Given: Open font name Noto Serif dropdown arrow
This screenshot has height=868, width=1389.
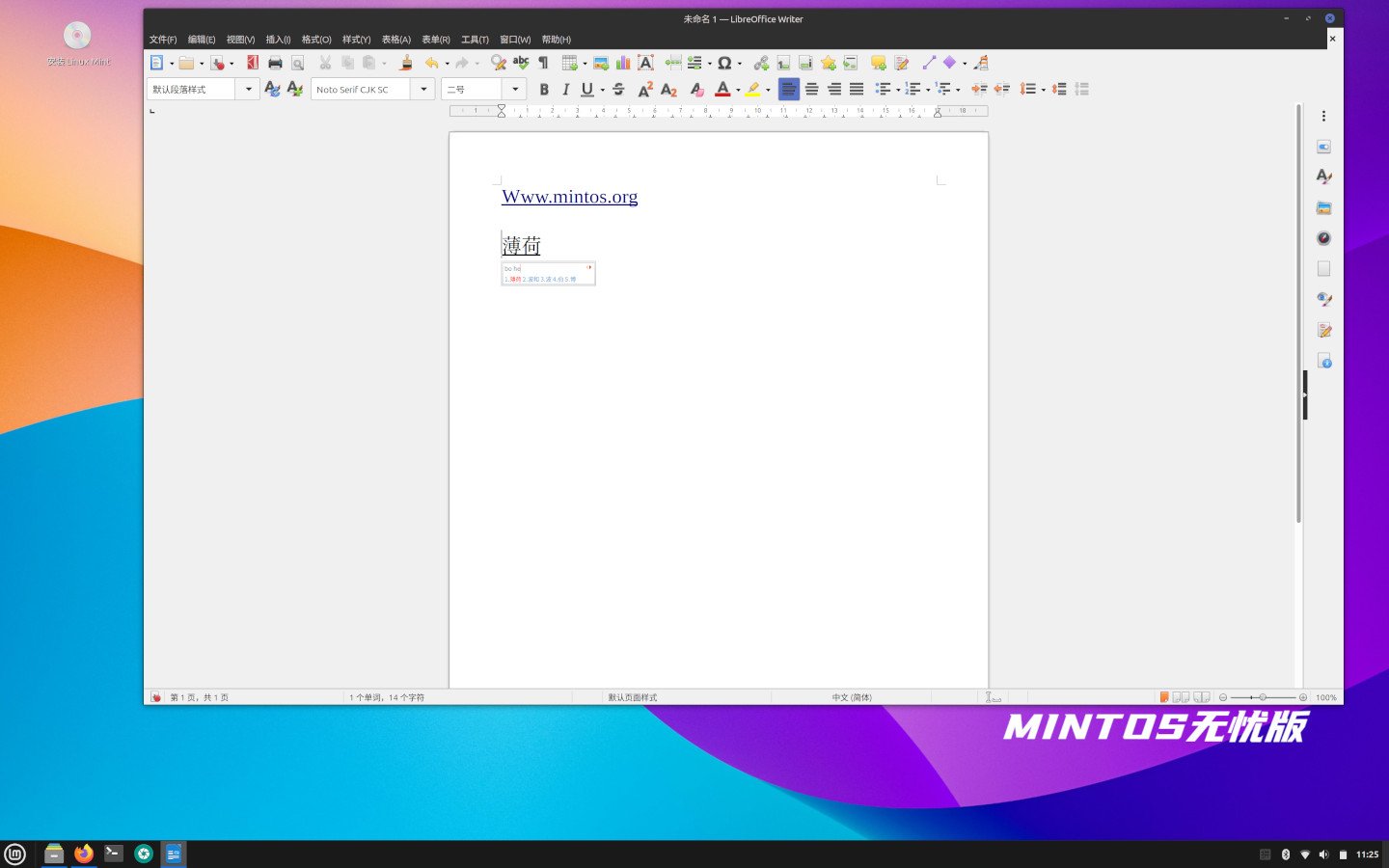Looking at the screenshot, I should [x=423, y=89].
